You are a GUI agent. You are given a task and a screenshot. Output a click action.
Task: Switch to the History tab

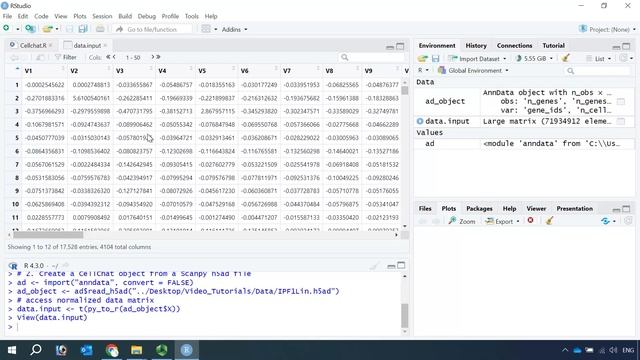click(x=476, y=46)
